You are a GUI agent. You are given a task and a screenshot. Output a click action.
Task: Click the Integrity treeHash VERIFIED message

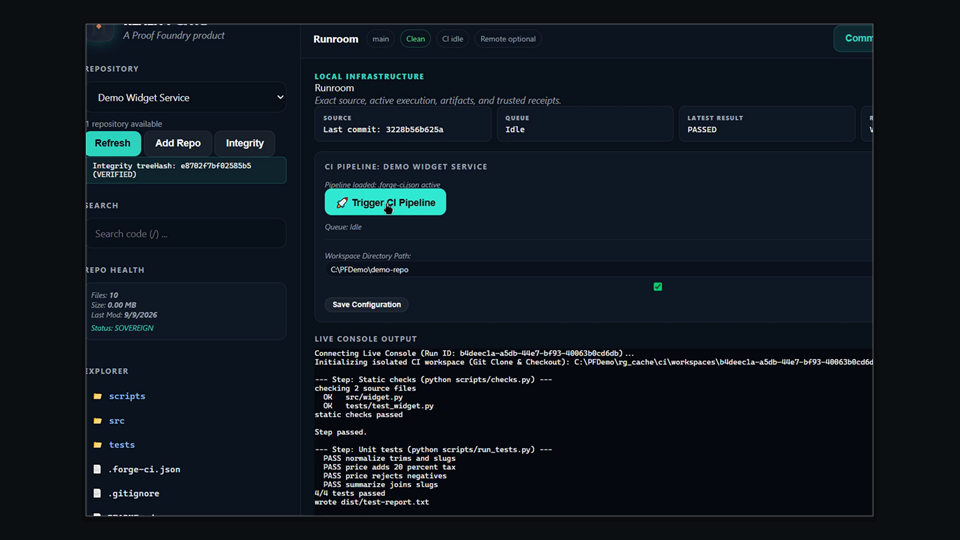186,170
